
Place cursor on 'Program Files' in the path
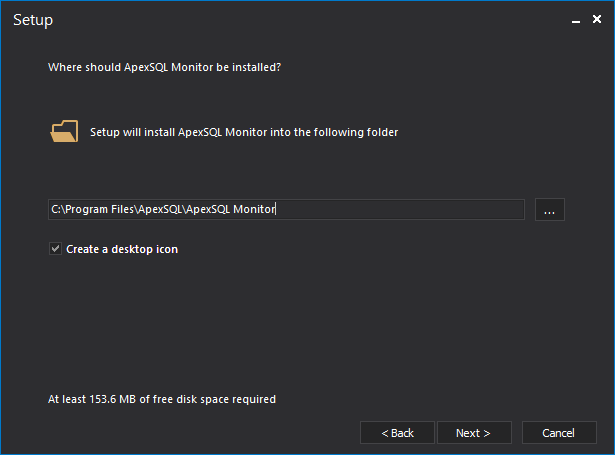[x=100, y=209]
